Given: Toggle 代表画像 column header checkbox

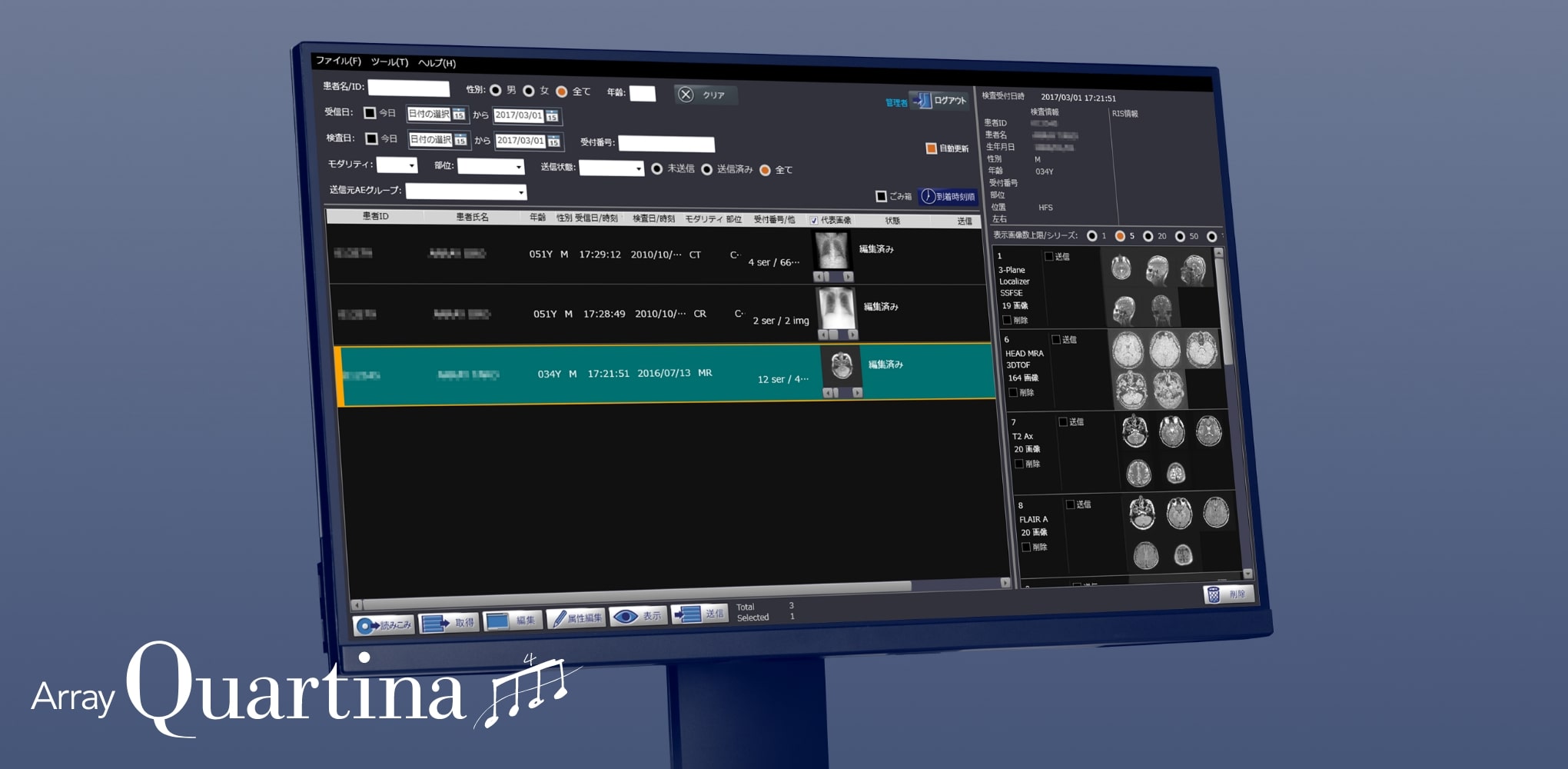Looking at the screenshot, I should click(x=814, y=221).
